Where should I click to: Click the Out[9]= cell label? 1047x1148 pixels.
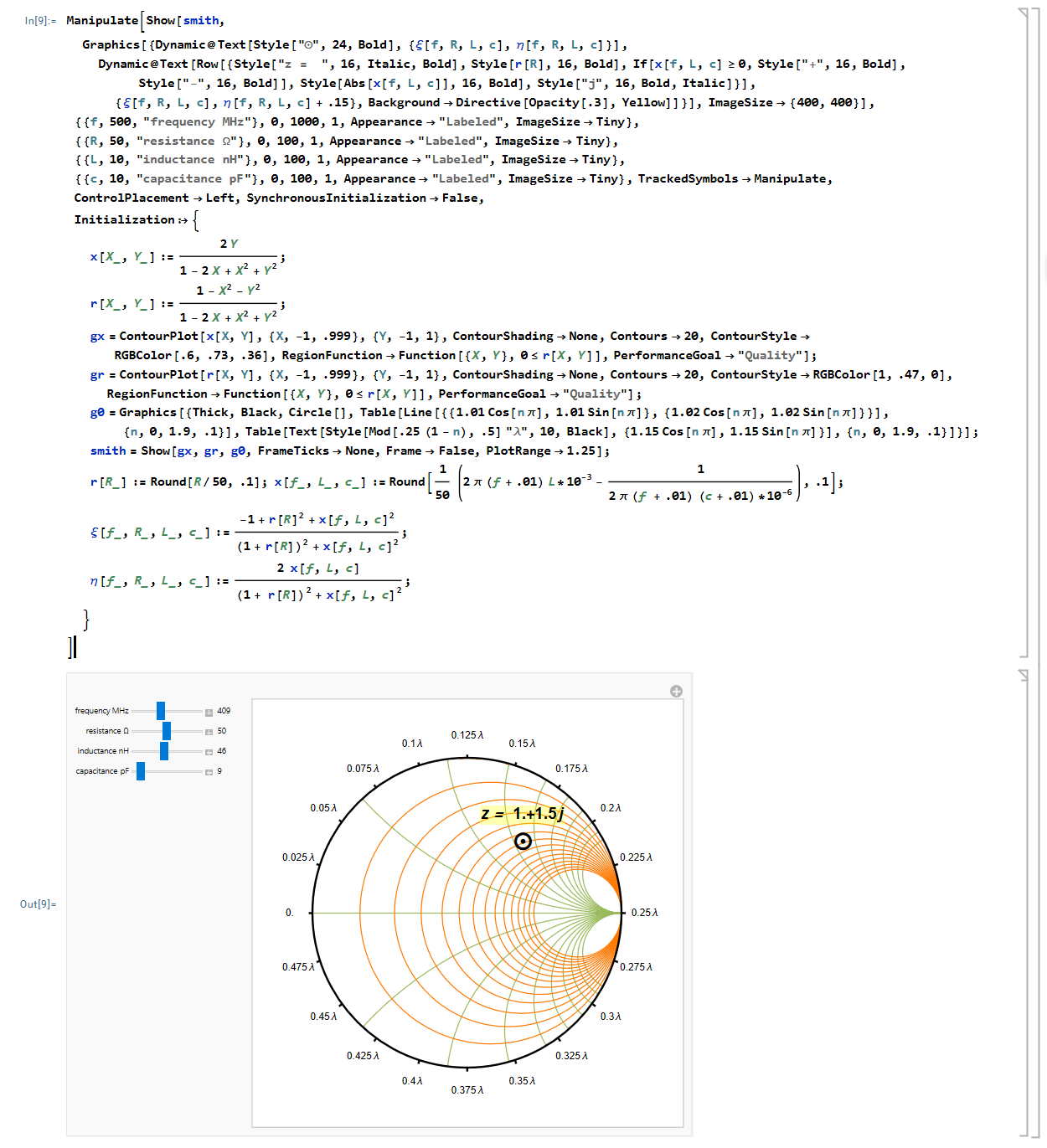[39, 904]
